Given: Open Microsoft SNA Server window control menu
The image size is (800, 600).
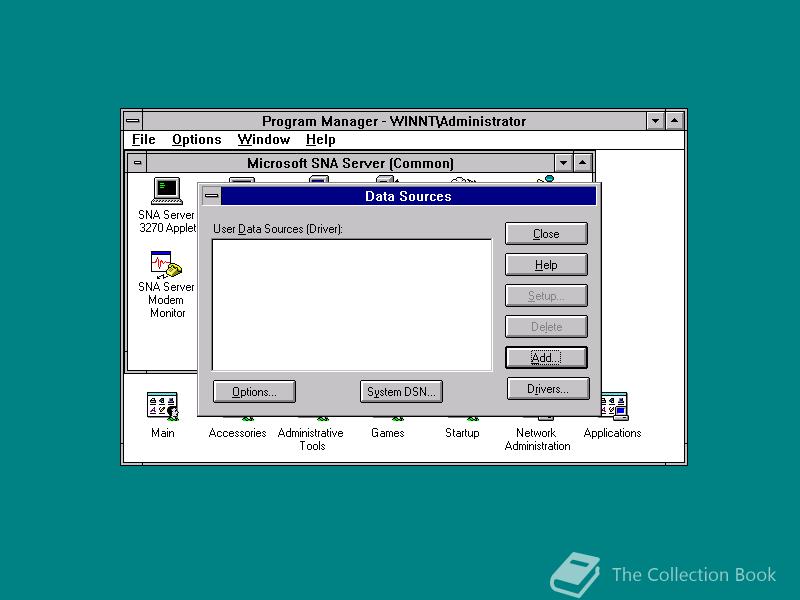Looking at the screenshot, I should 137,163.
